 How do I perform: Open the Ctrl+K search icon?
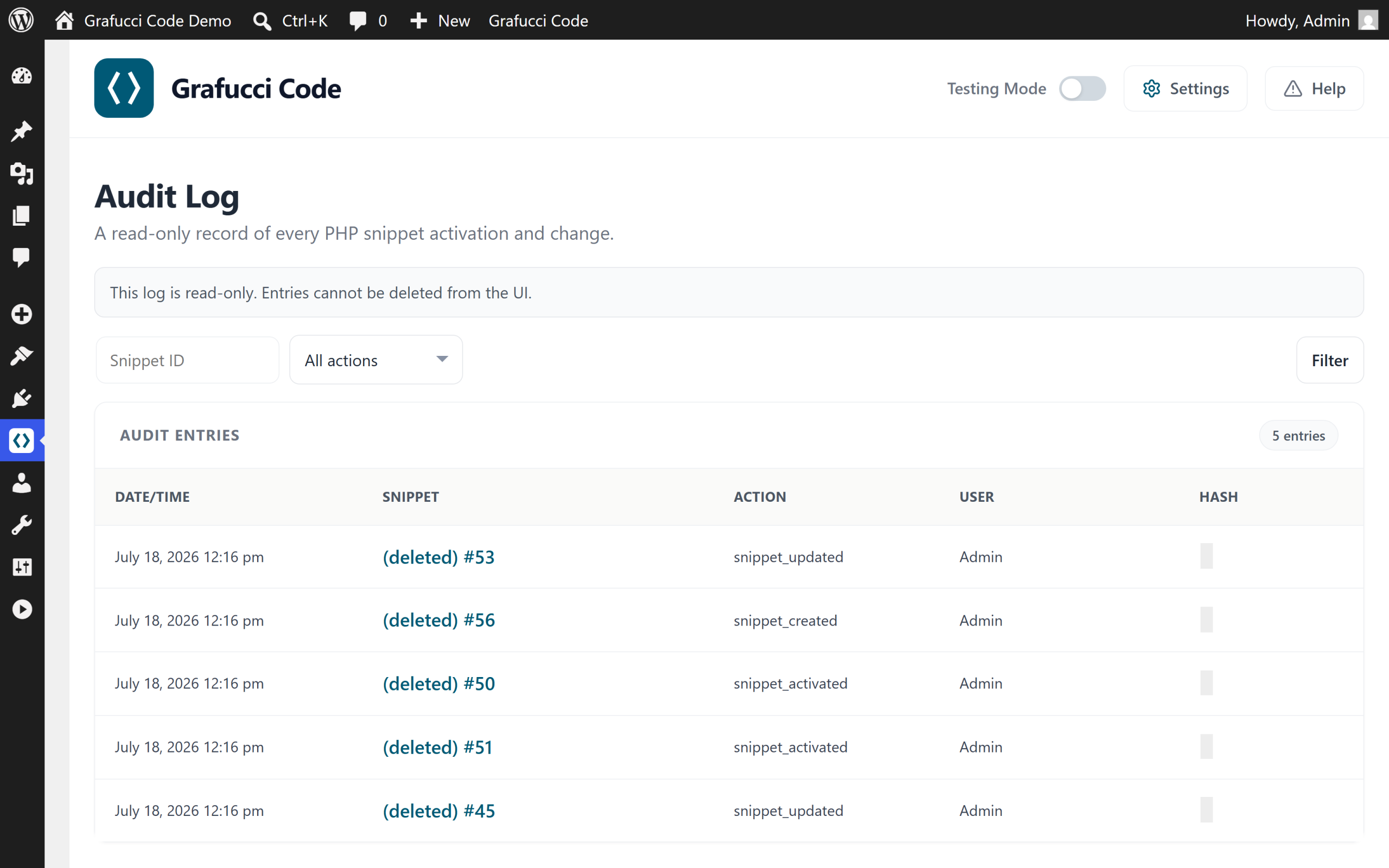click(x=262, y=21)
